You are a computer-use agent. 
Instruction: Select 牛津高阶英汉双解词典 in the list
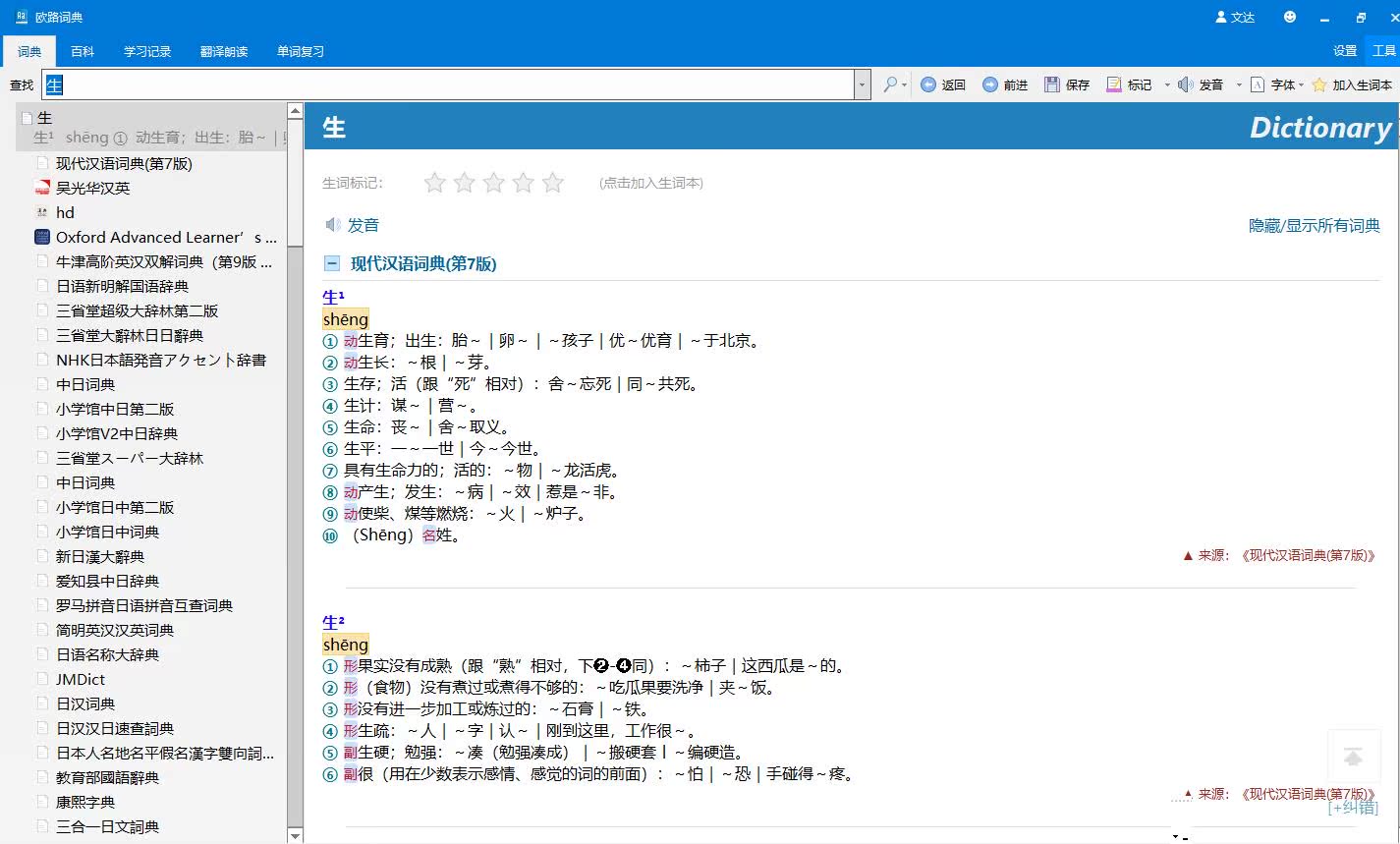tap(164, 261)
